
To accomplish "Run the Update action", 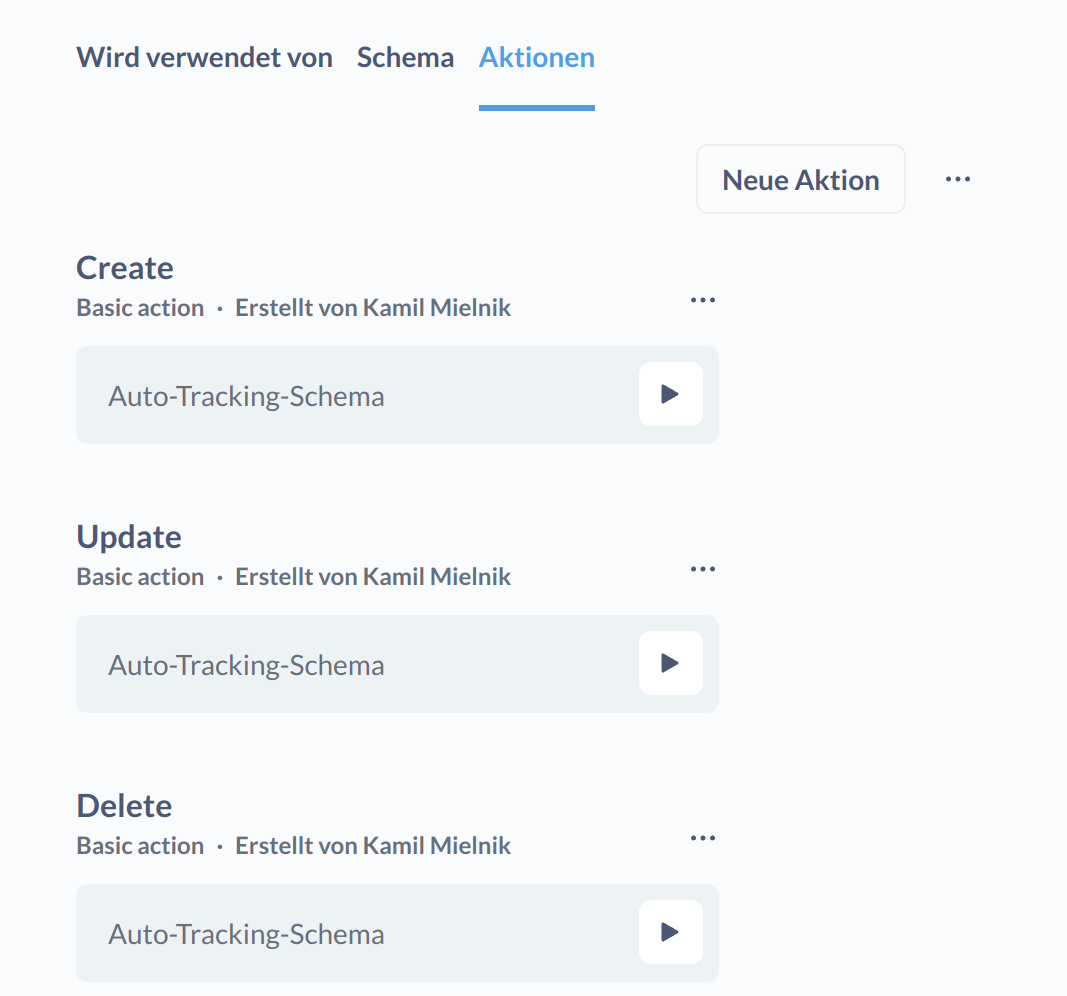I will point(670,663).
